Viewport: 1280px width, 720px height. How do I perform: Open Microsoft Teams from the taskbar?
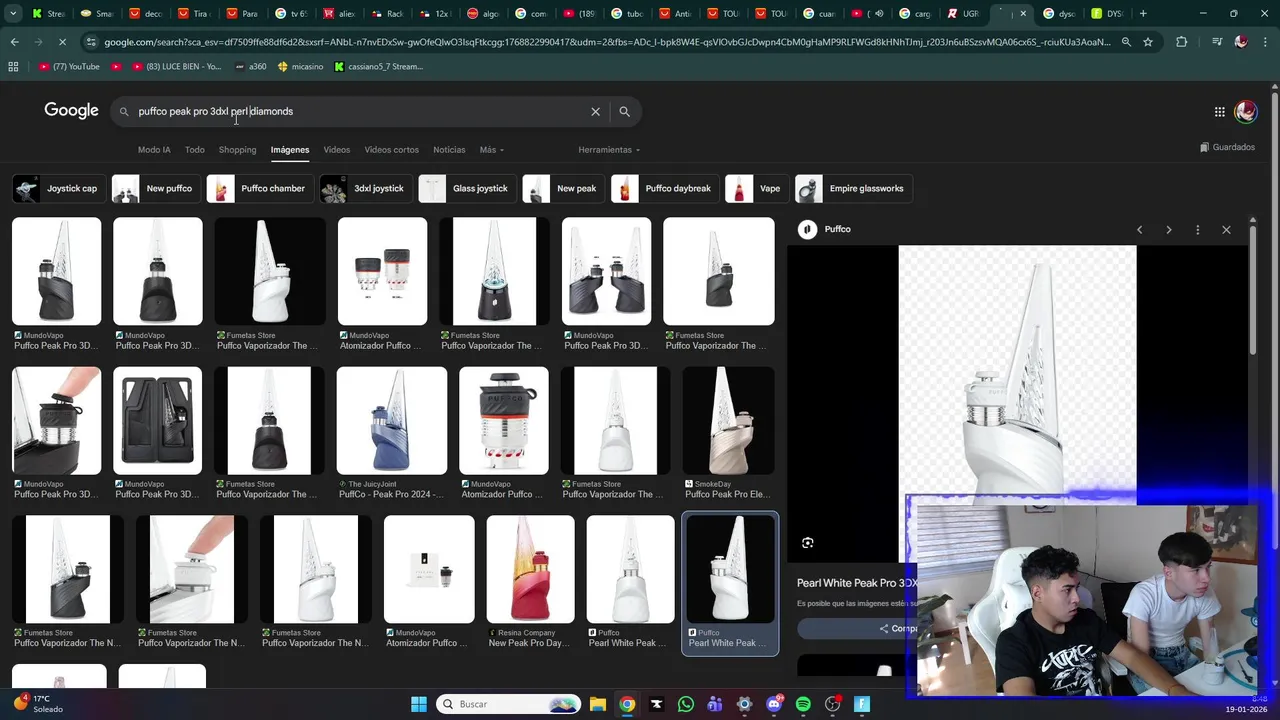coord(715,704)
